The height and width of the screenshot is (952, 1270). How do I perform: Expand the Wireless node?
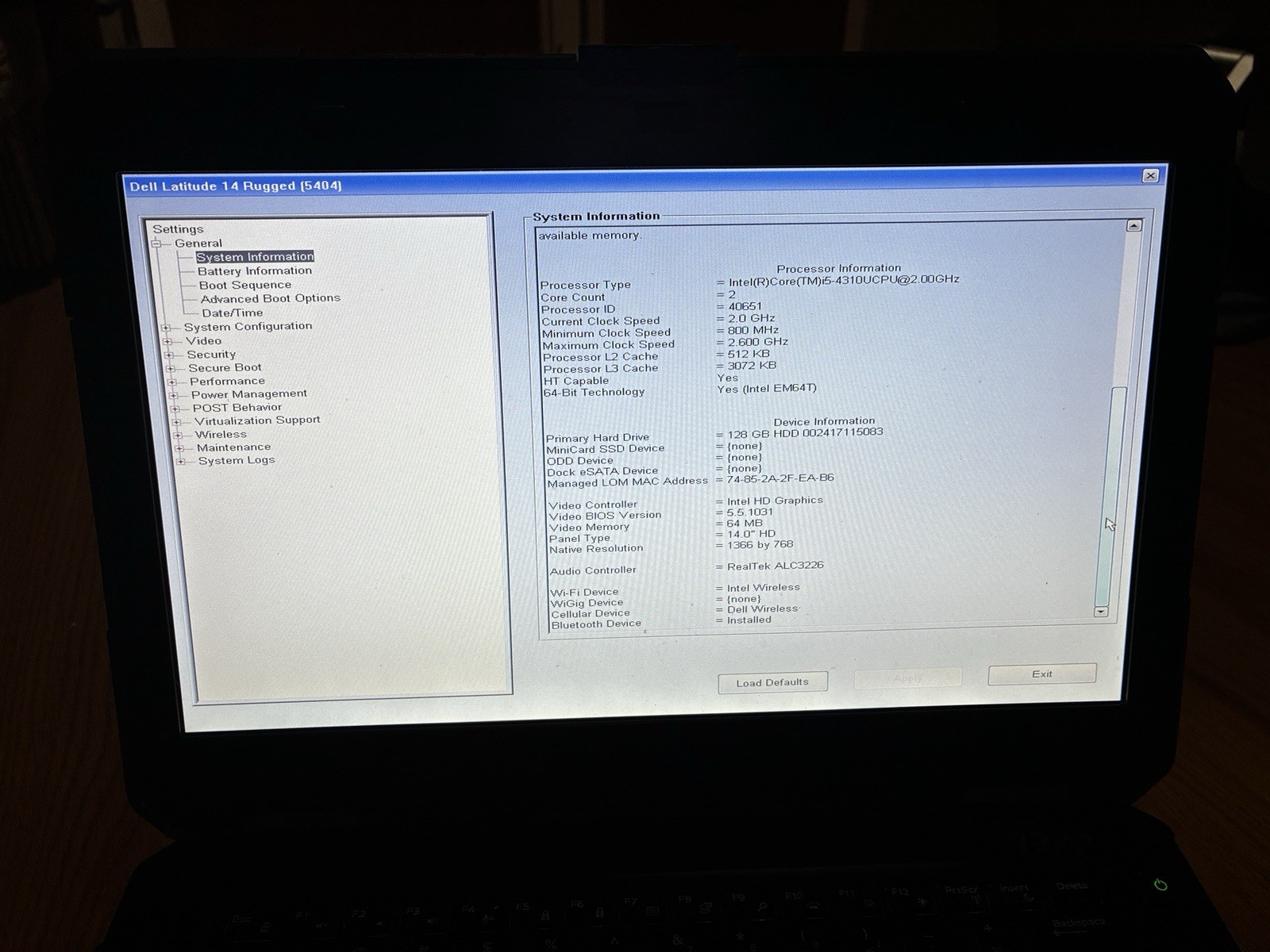click(178, 436)
